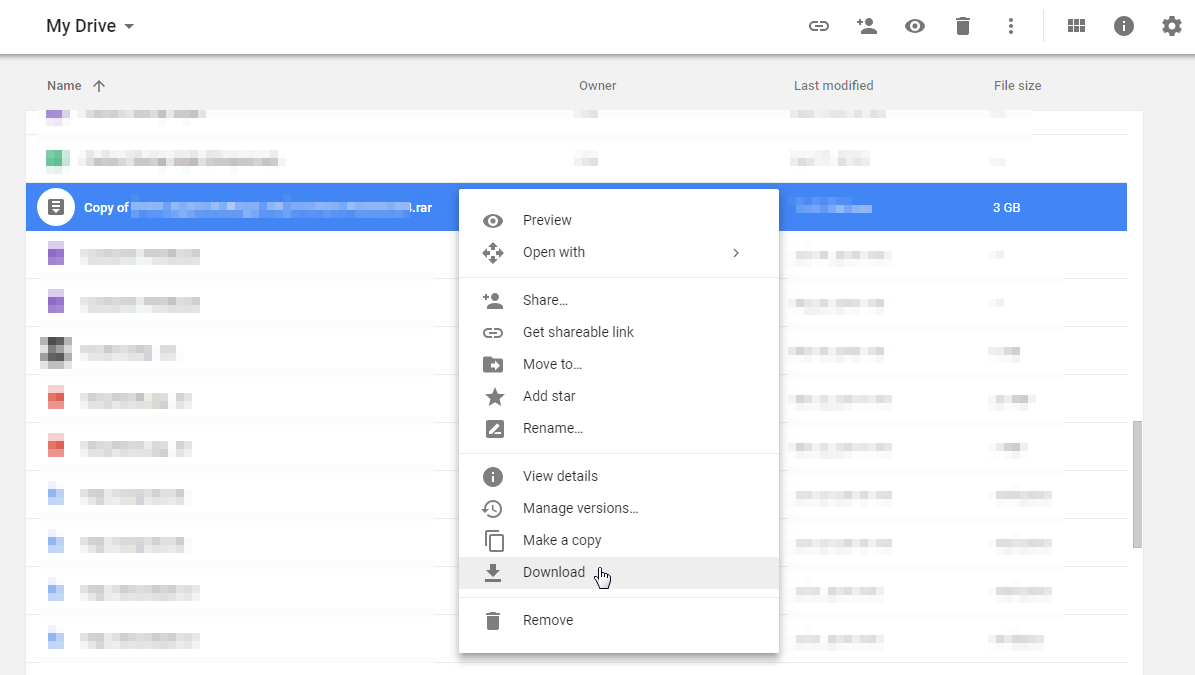Image resolution: width=1195 pixels, height=675 pixels.
Task: Choose Rename… from the context menu
Action: pos(552,429)
